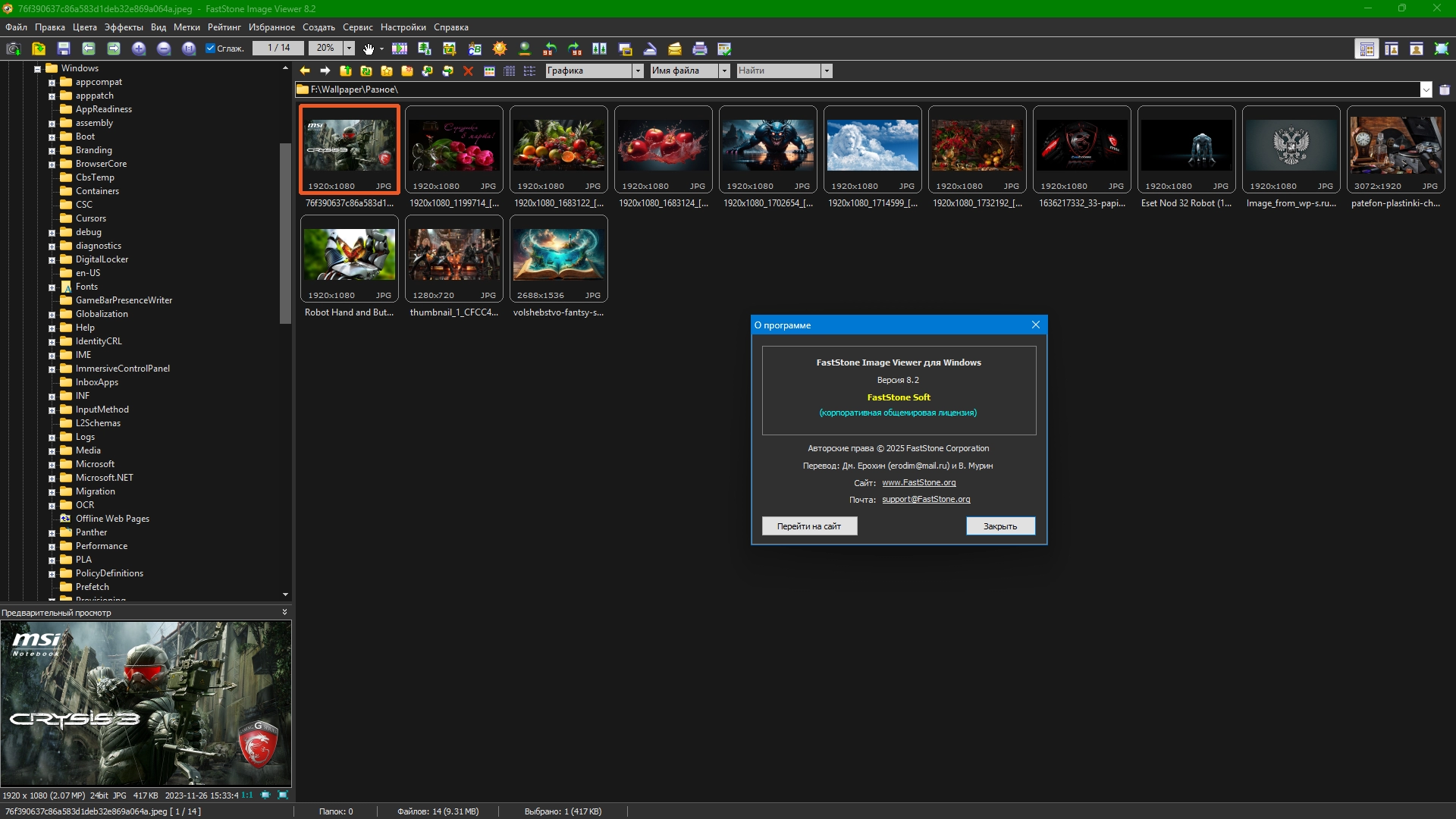Click the Slideshow filmstrip icon
The width and height of the screenshot is (1456, 819).
pos(400,49)
